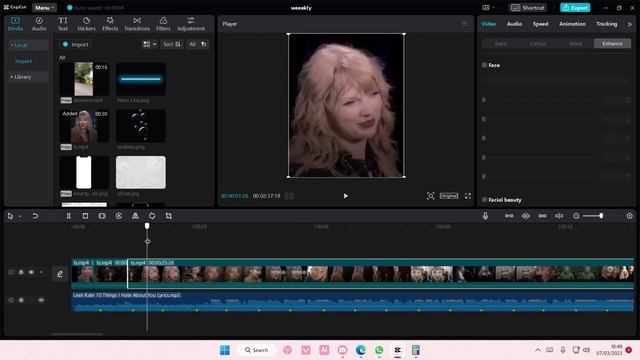The width and height of the screenshot is (640, 360).
Task: Click the fullscreen icon in the player
Action: click(468, 196)
